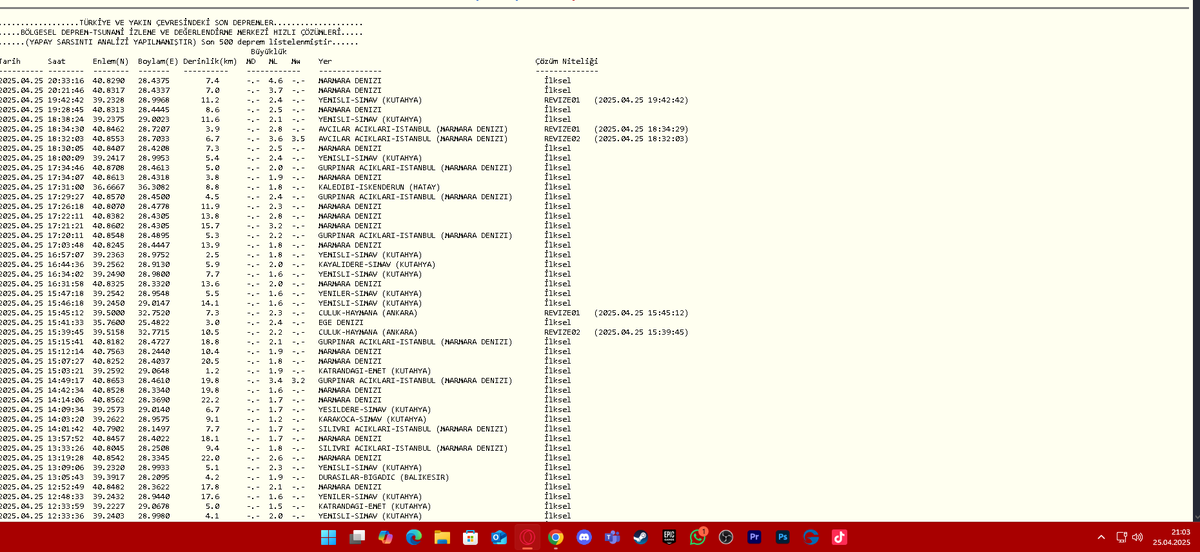Viewport: 1200px width, 552px height.
Task: Select the 20:33:16 earthquake time
Action: tap(66, 80)
